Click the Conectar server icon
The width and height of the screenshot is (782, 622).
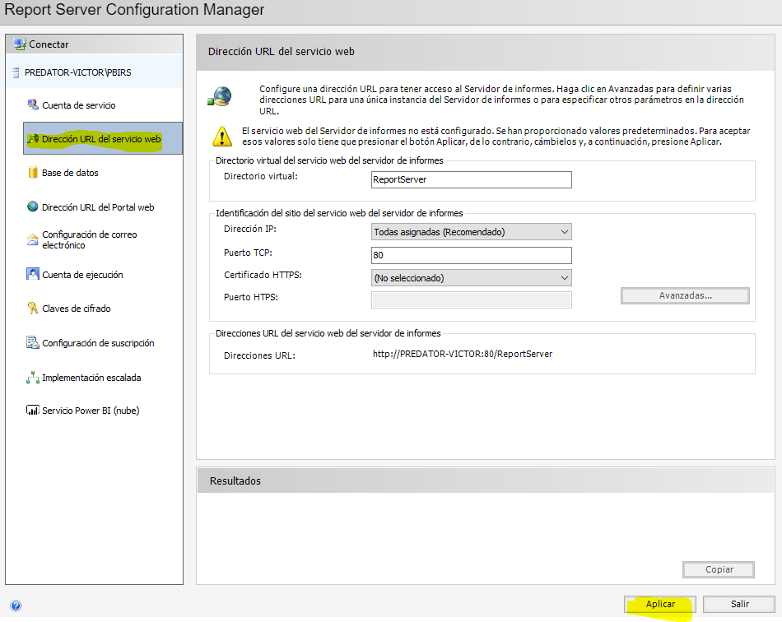pyautogui.click(x=20, y=45)
